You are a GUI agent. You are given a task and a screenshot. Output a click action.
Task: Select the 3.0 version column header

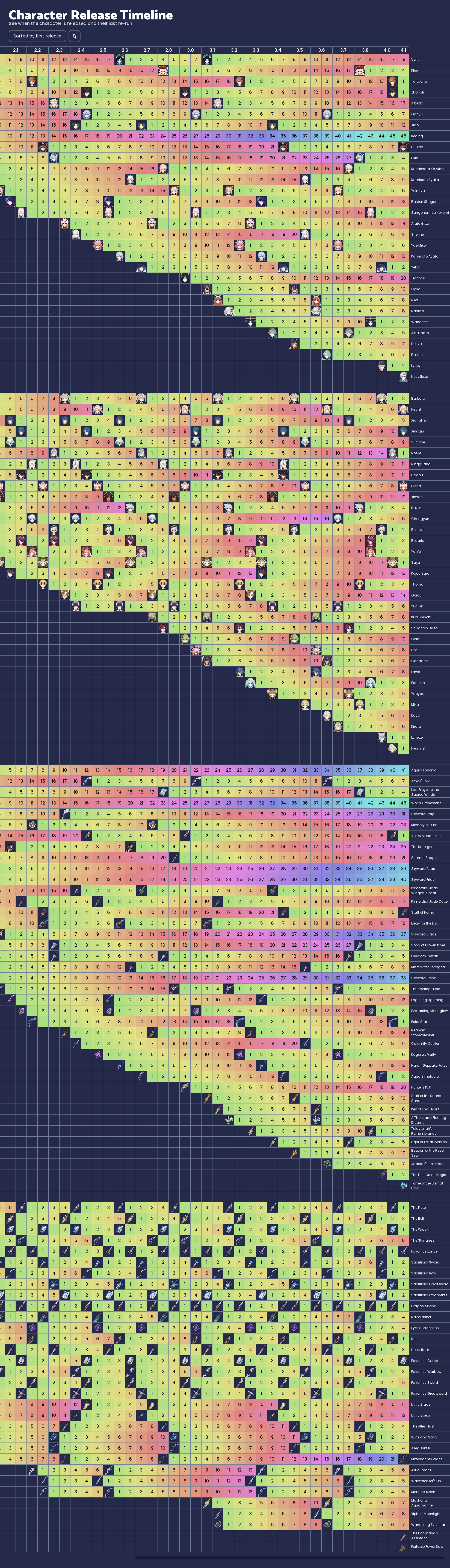pyautogui.click(x=190, y=50)
